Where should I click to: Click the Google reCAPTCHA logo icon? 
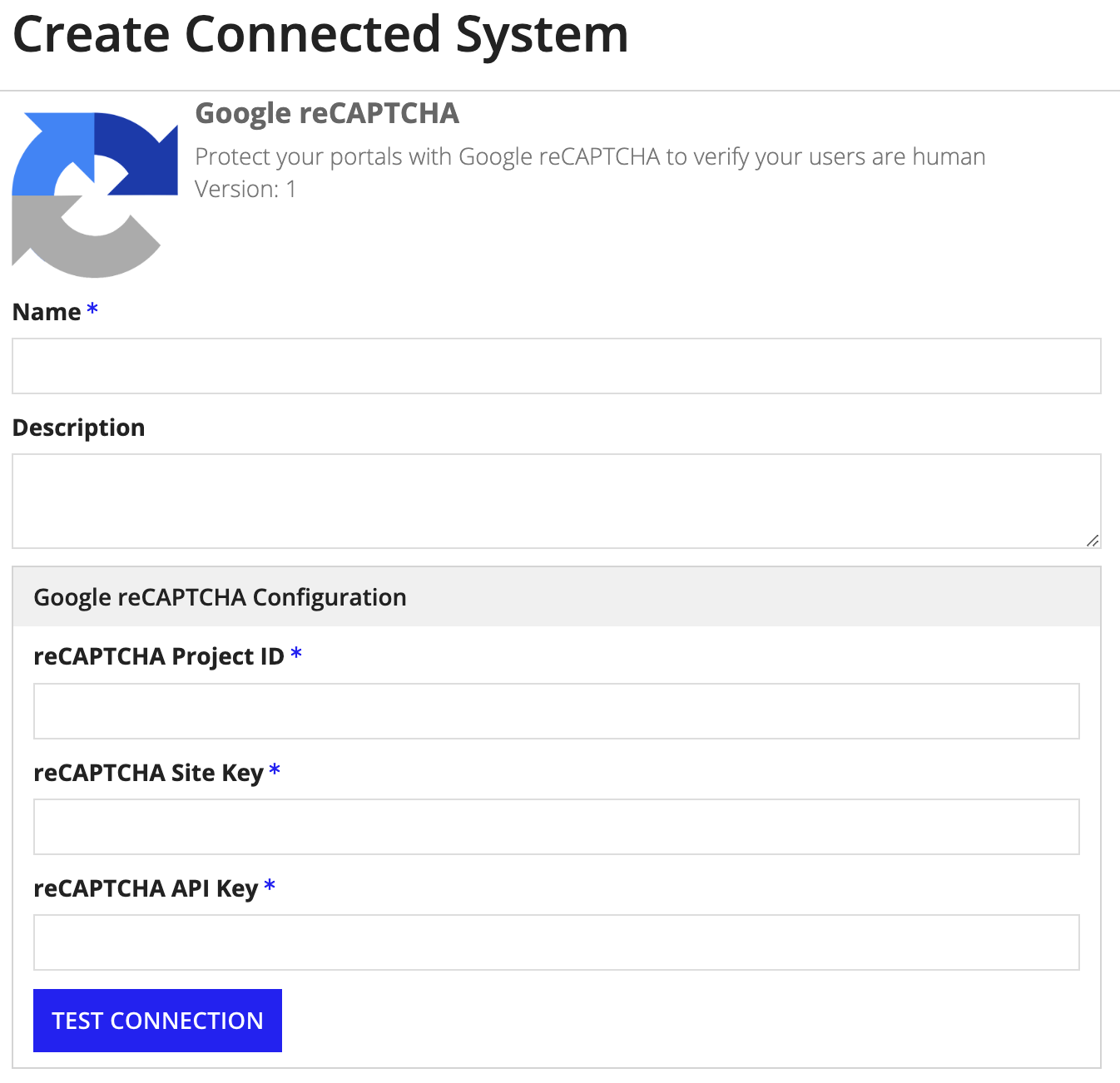tap(95, 195)
